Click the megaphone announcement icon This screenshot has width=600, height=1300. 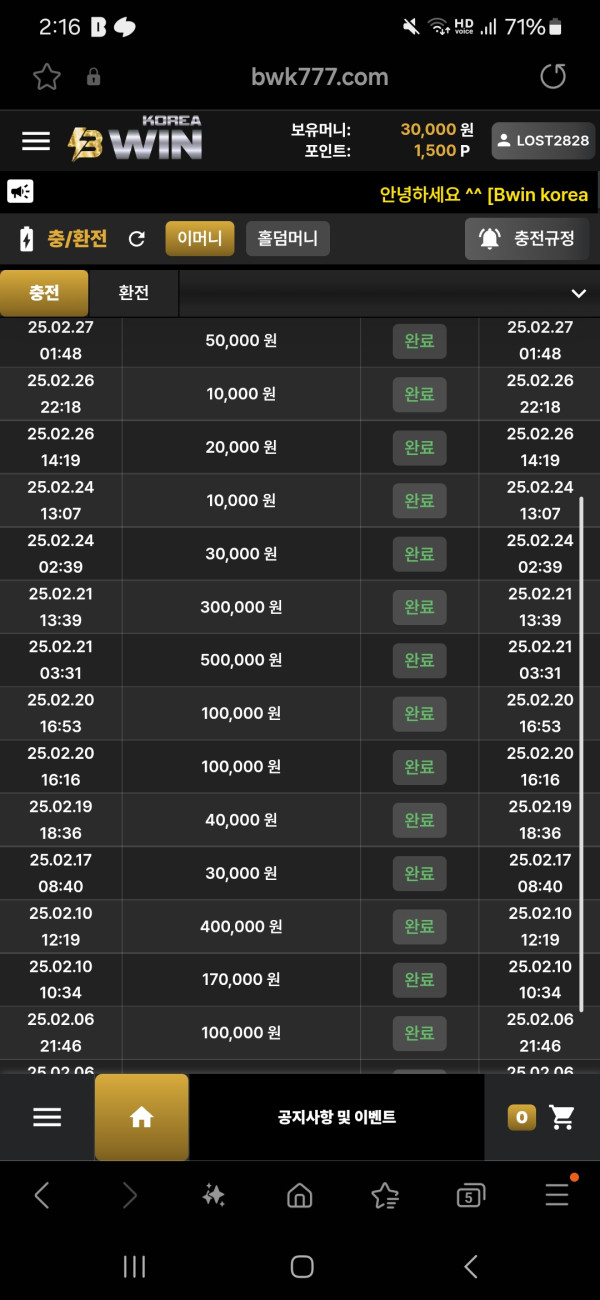click(x=21, y=191)
